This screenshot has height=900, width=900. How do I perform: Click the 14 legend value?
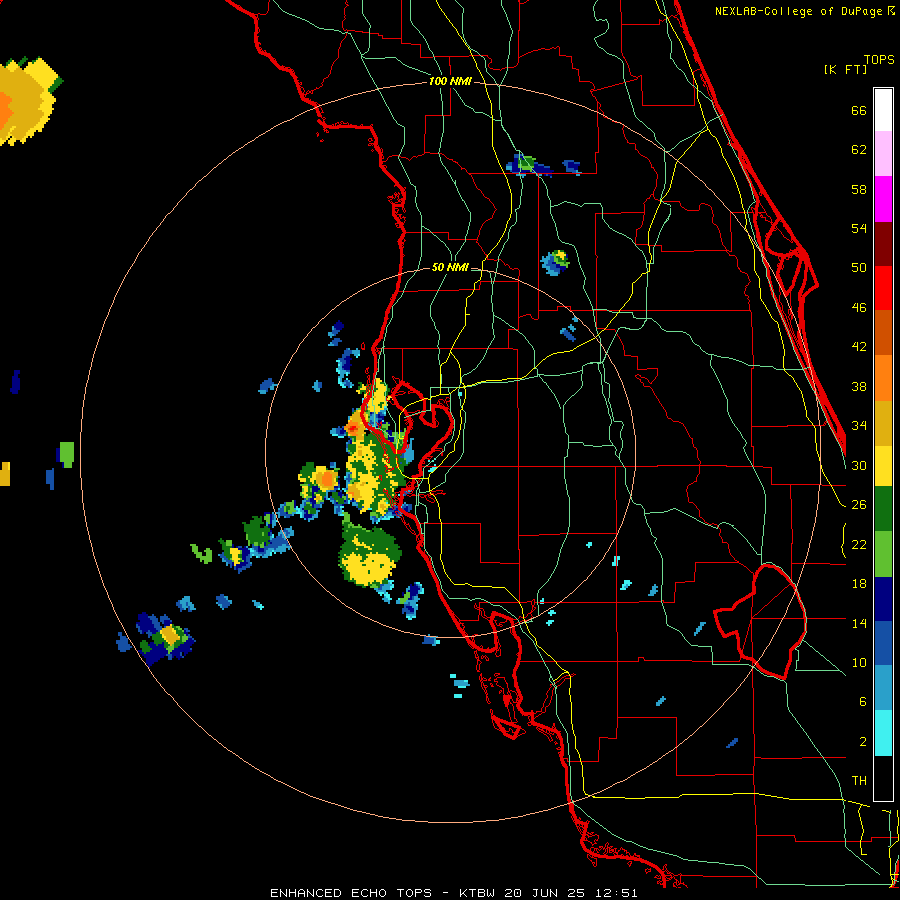pyautogui.click(x=859, y=623)
